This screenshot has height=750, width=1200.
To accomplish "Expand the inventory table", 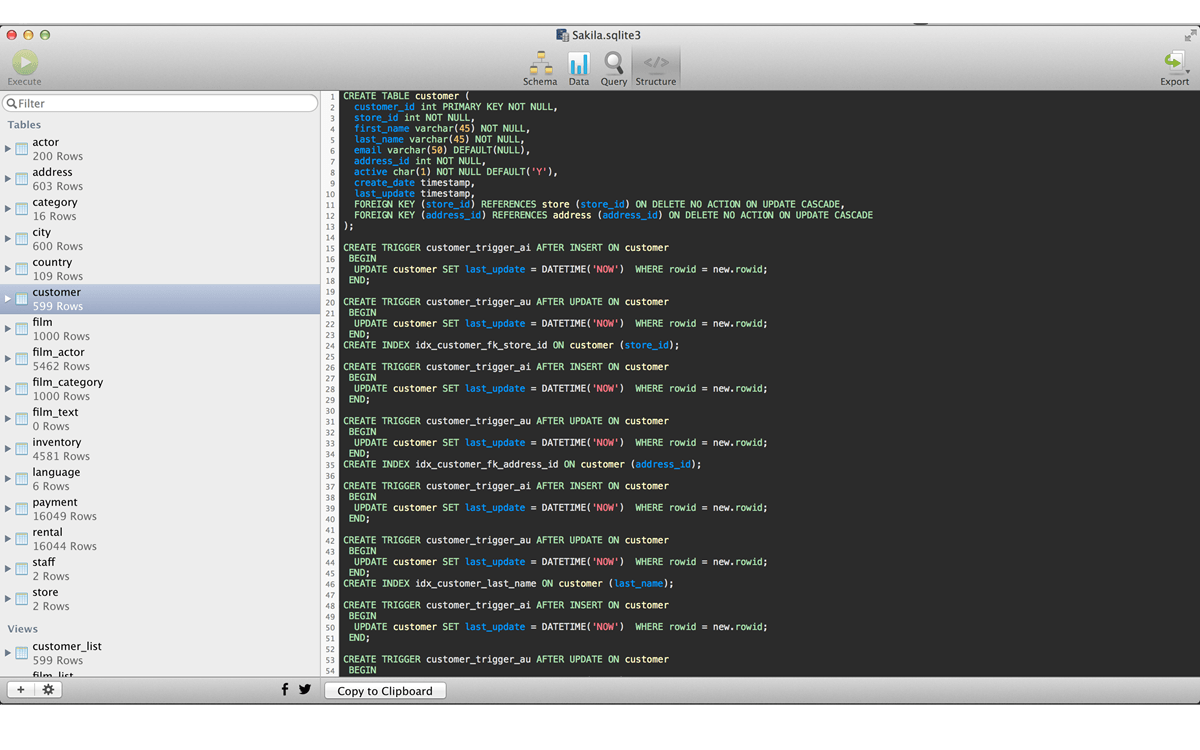I will [x=8, y=449].
